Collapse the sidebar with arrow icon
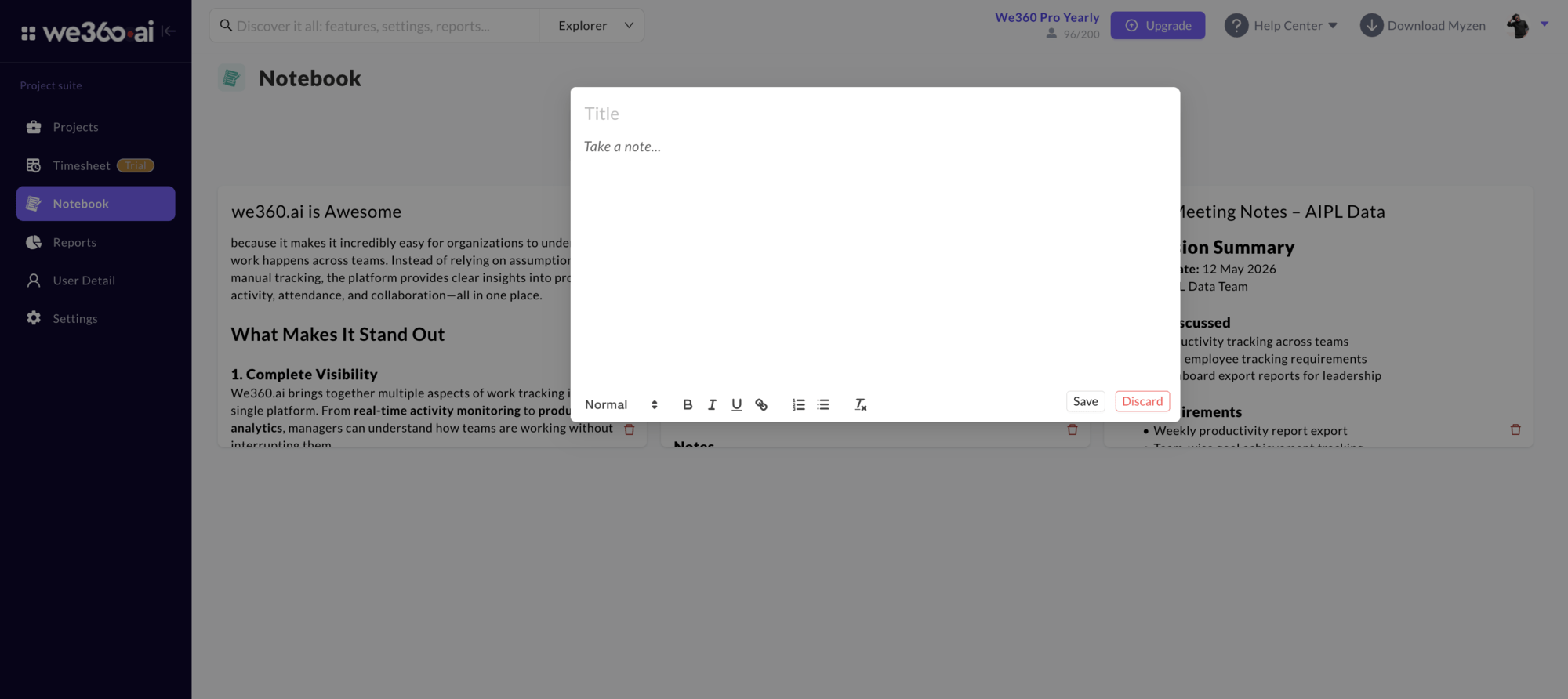This screenshot has width=1568, height=699. [169, 31]
